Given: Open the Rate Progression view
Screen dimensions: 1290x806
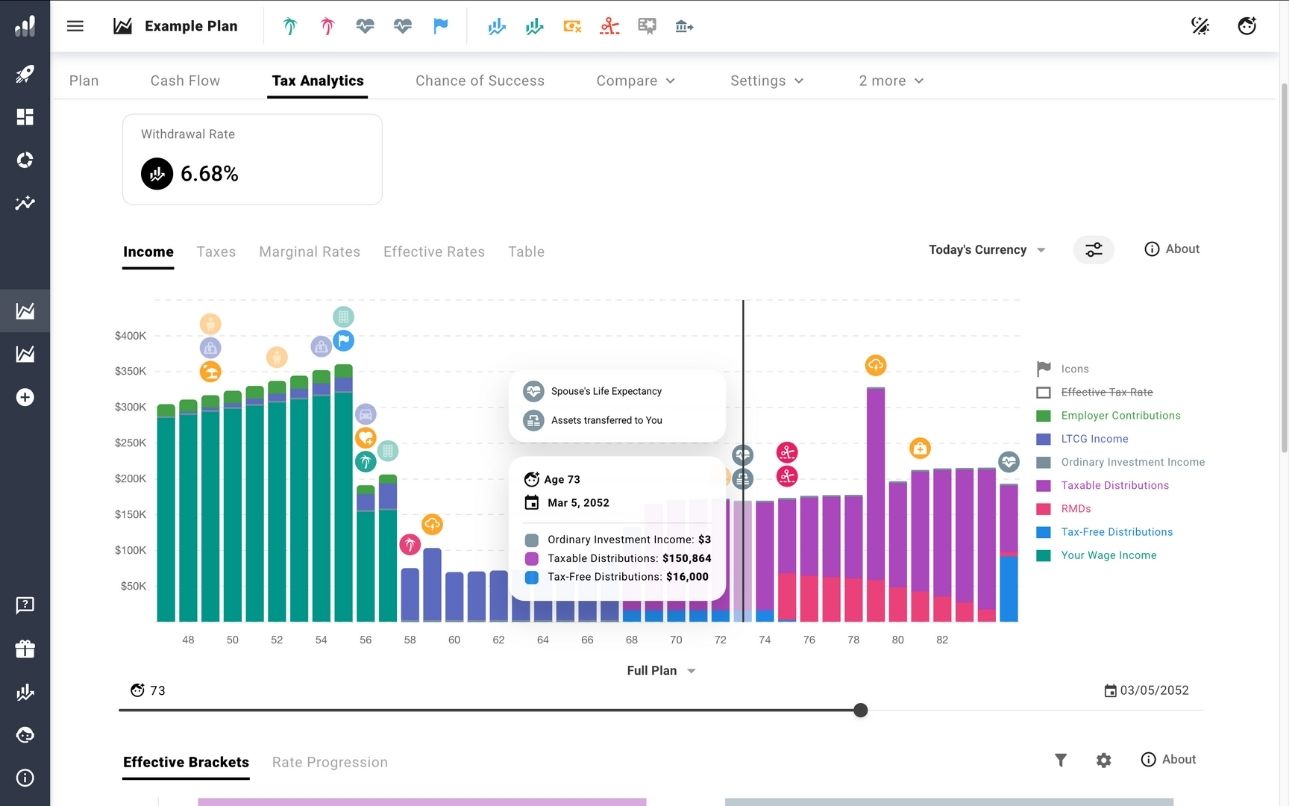Looking at the screenshot, I should click(x=329, y=762).
